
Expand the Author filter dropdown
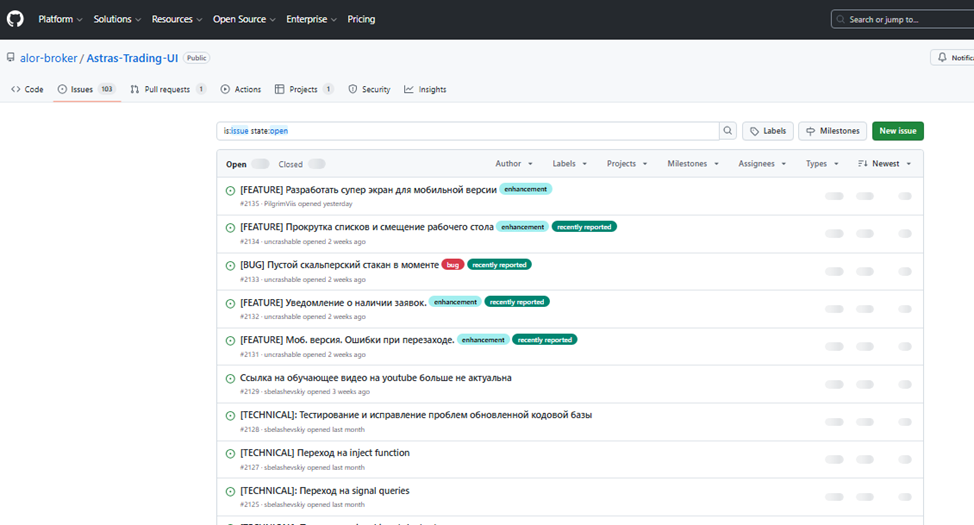(514, 164)
